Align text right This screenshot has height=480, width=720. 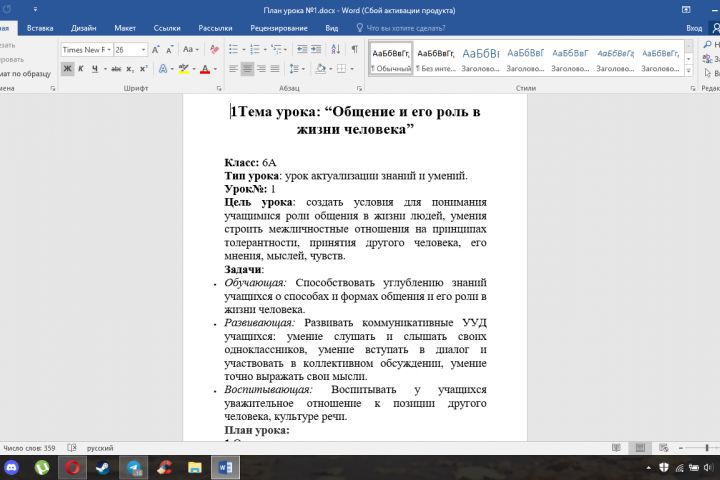coord(261,69)
